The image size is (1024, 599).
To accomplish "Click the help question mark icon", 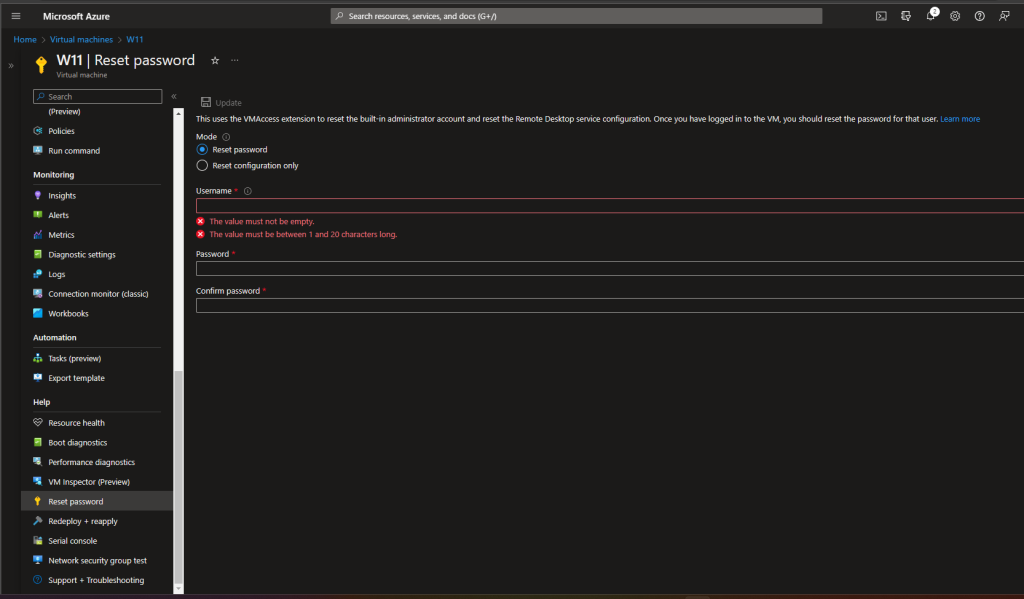I will [979, 16].
